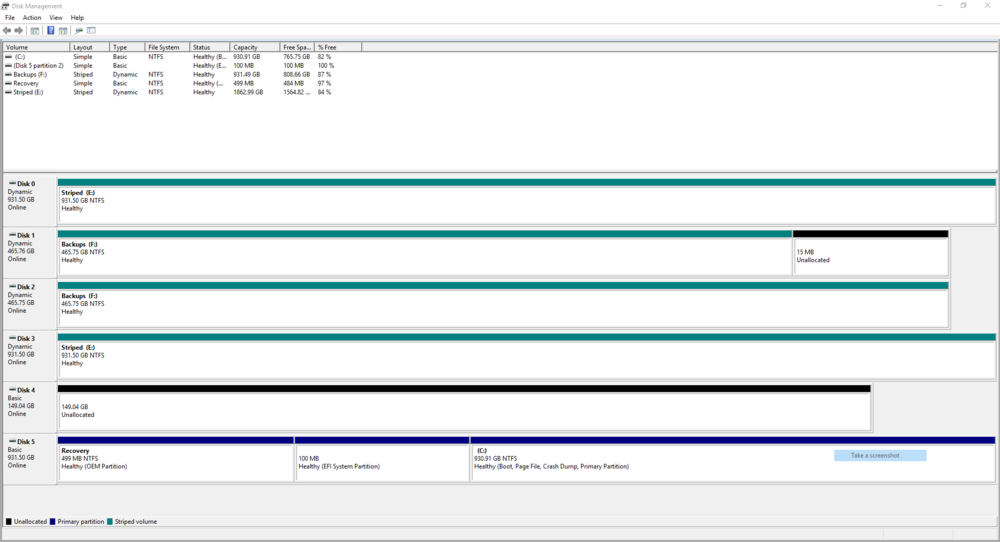Open the View menu

click(x=55, y=18)
